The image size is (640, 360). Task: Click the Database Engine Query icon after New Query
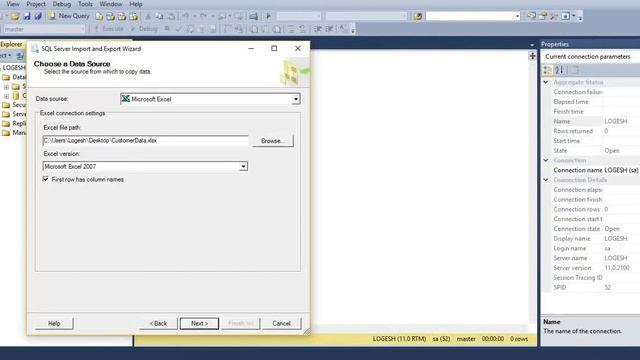coord(99,16)
